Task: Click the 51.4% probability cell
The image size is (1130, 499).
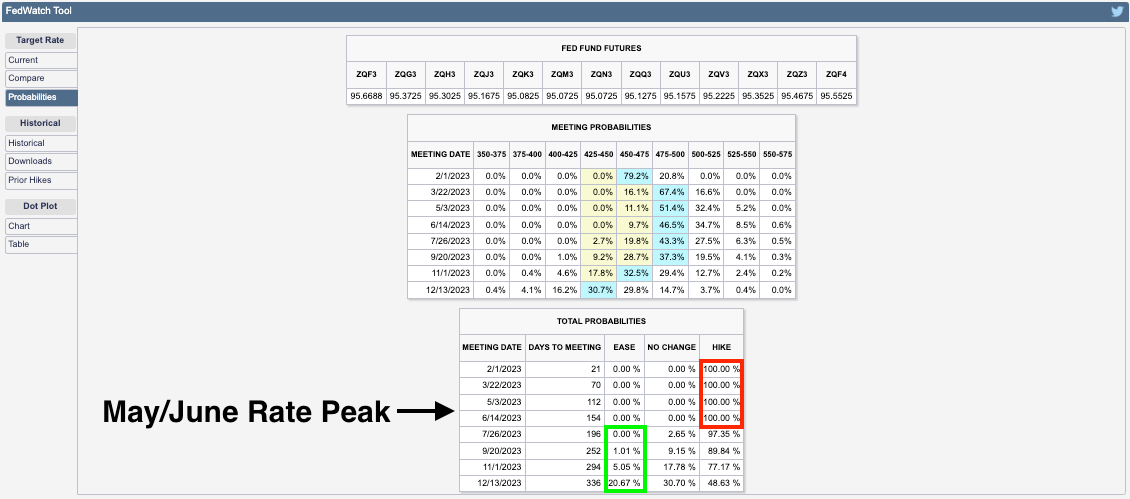Action: pos(670,208)
